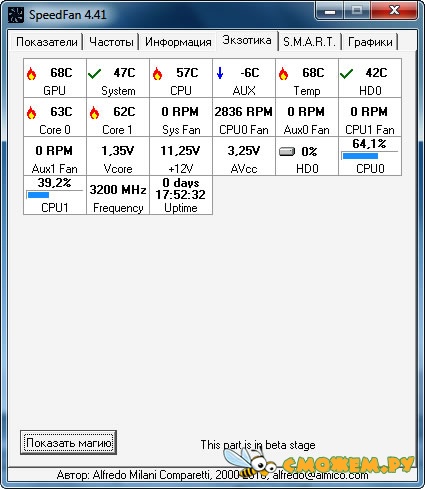Image resolution: width=425 pixels, height=489 pixels.
Task: Click the CPU1 usage progress bar
Action: 54,195
